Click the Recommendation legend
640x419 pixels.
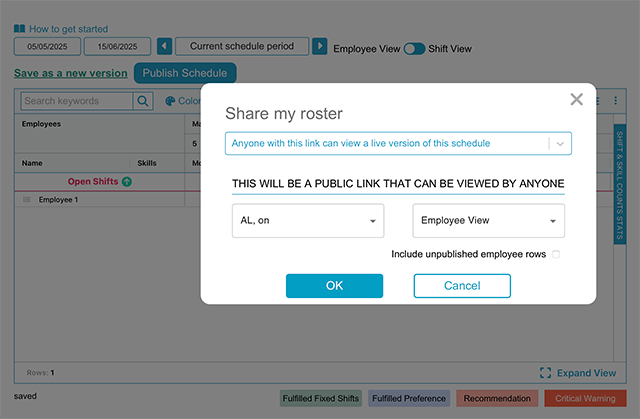point(497,398)
